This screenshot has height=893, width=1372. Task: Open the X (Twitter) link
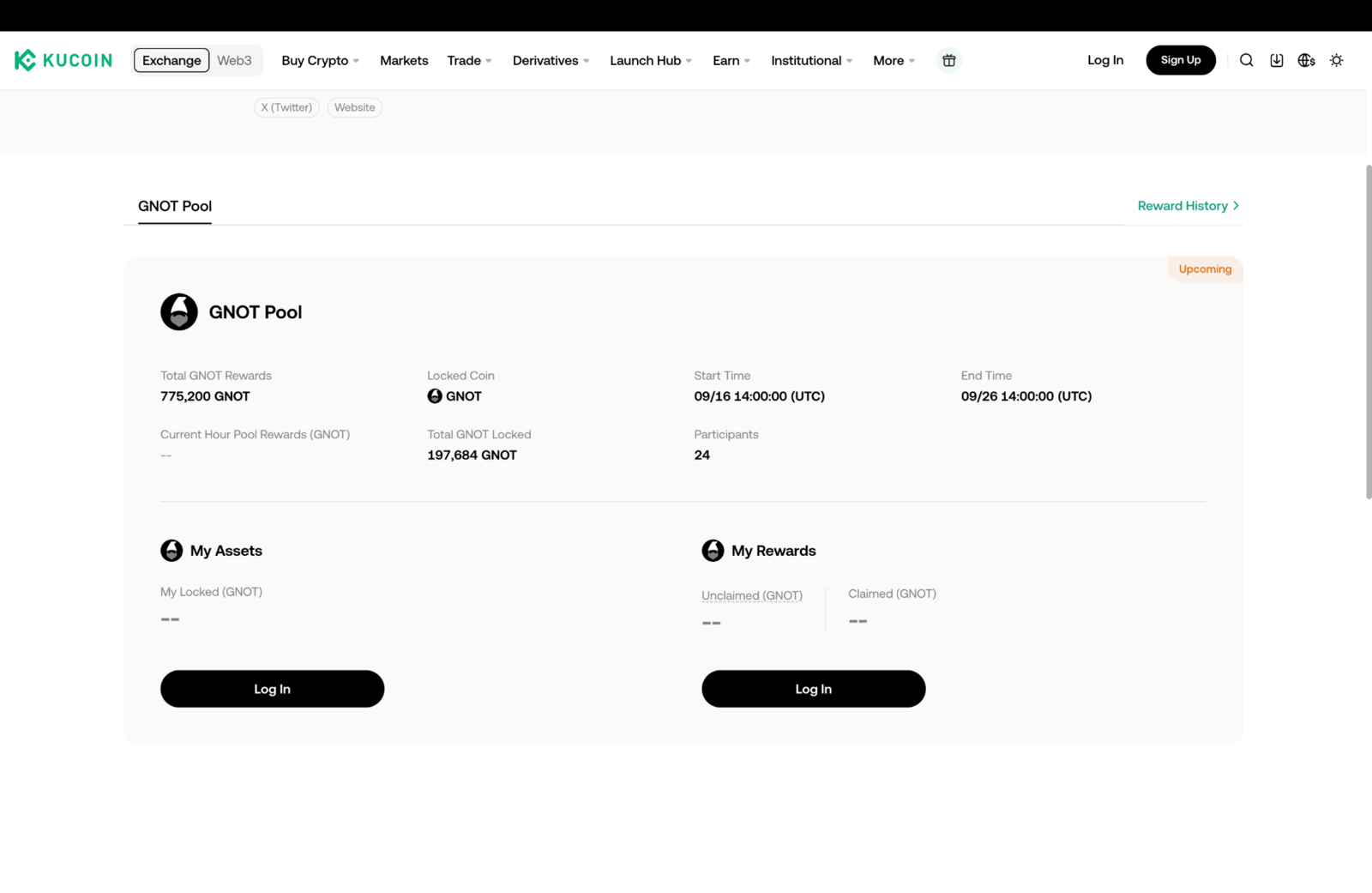point(286,107)
